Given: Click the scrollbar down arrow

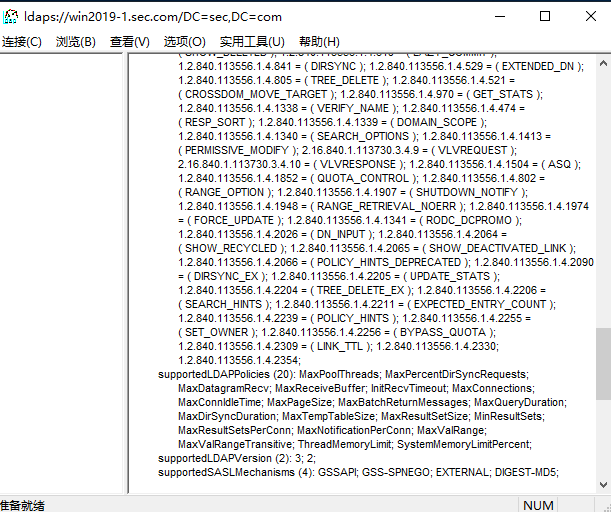Looking at the screenshot, I should (602, 485).
